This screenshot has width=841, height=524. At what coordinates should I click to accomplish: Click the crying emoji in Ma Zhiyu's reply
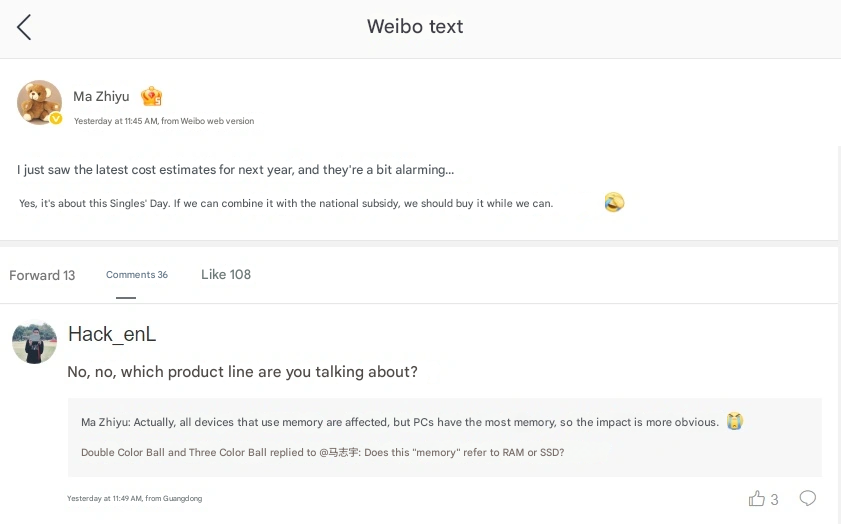click(735, 422)
